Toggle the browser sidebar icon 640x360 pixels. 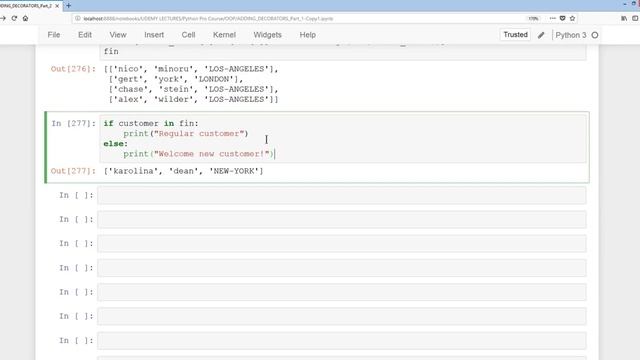tap(635, 18)
